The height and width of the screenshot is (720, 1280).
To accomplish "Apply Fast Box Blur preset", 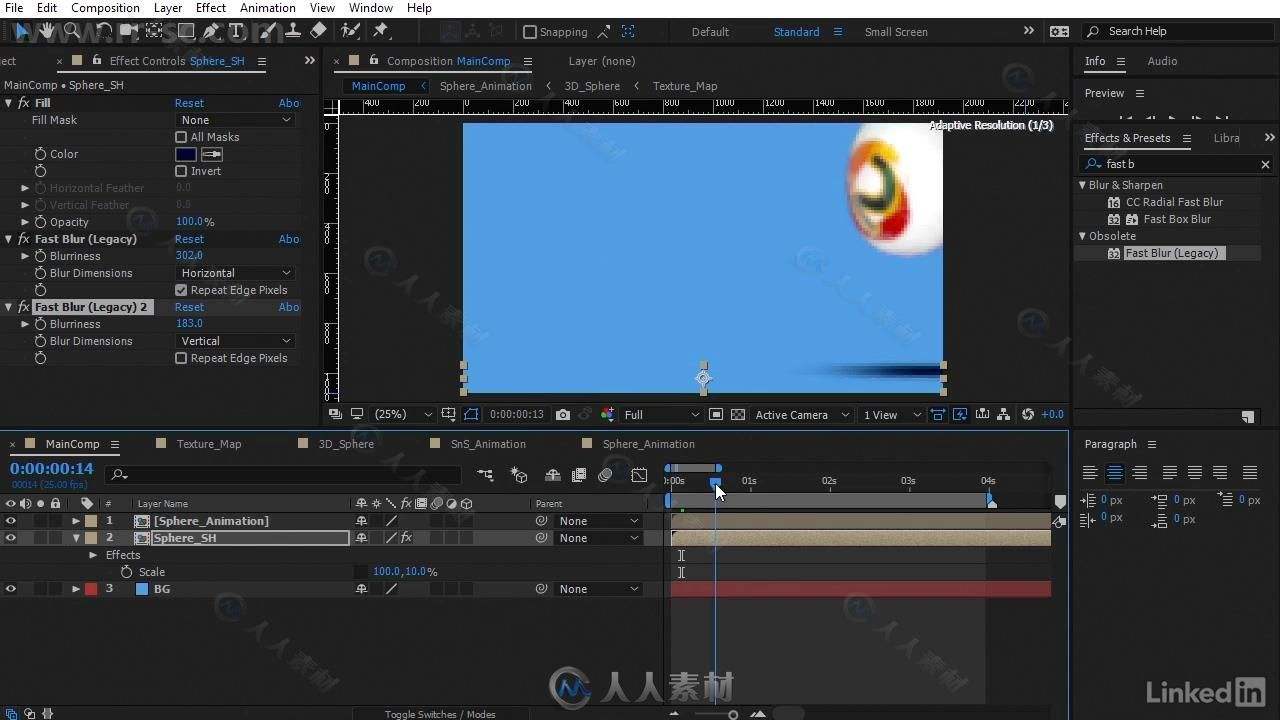I will coord(1177,219).
